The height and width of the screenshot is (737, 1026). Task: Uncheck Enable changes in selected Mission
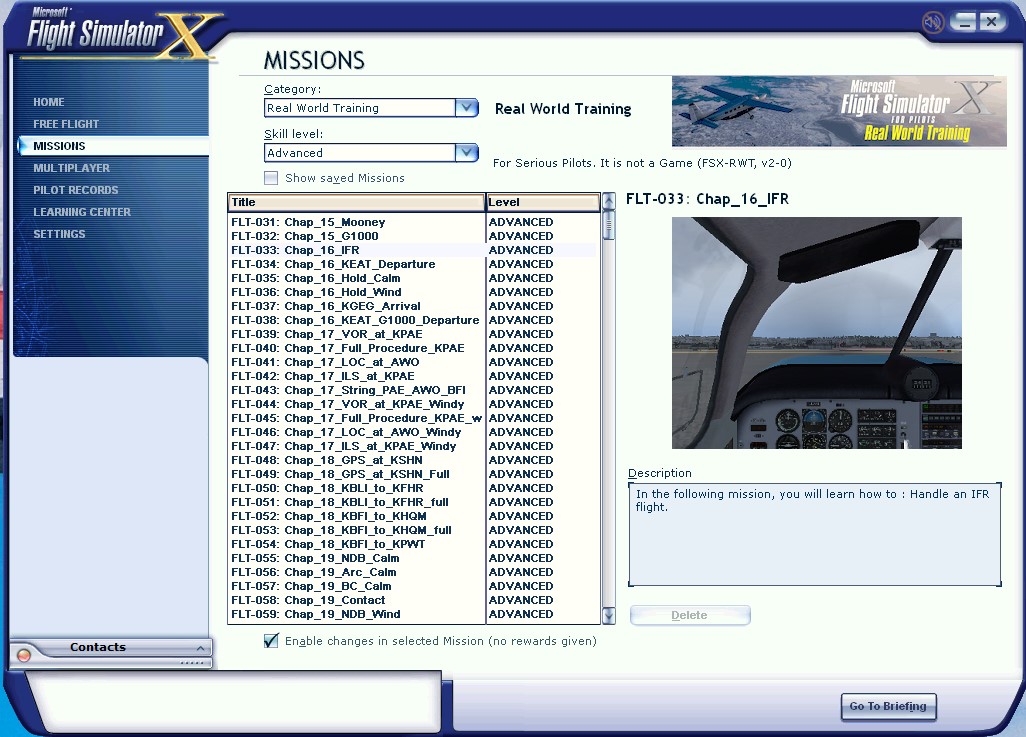pyautogui.click(x=271, y=641)
